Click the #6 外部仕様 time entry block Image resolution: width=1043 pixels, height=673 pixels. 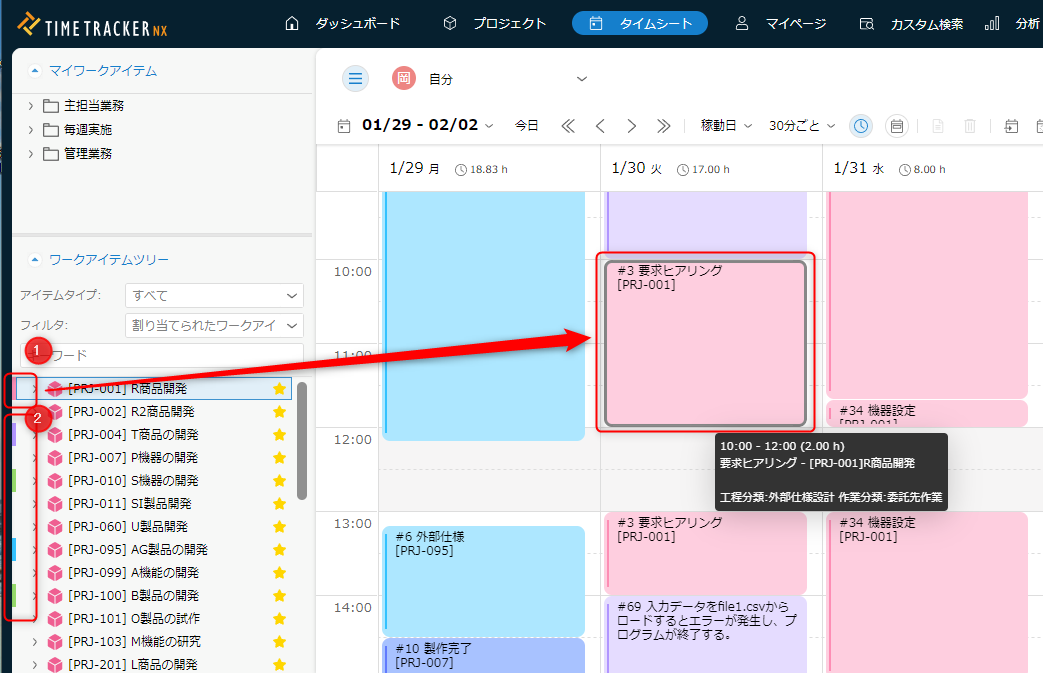[483, 565]
